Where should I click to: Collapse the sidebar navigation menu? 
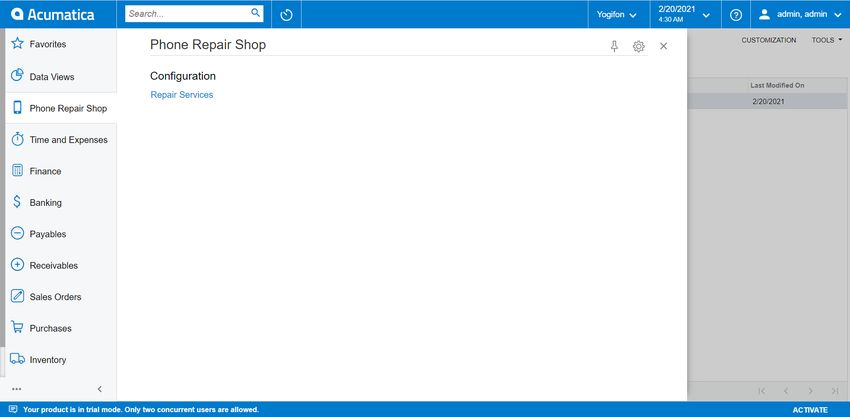click(x=100, y=389)
